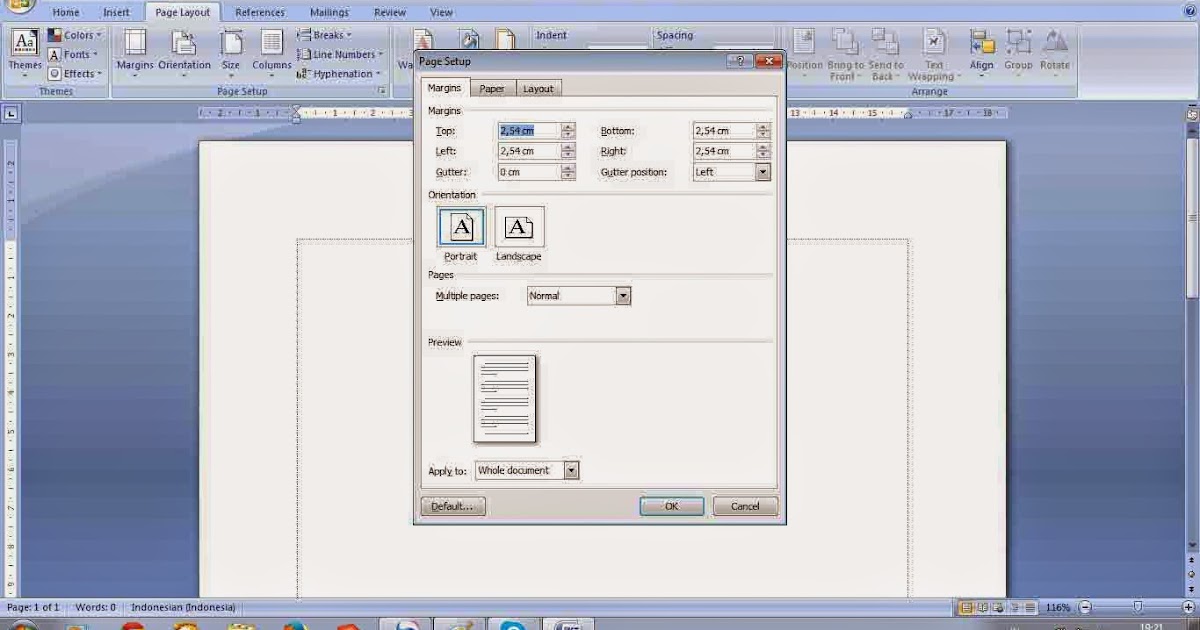Image resolution: width=1200 pixels, height=630 pixels.
Task: Switch to the Layout tab in Page Setup
Action: tap(538, 89)
